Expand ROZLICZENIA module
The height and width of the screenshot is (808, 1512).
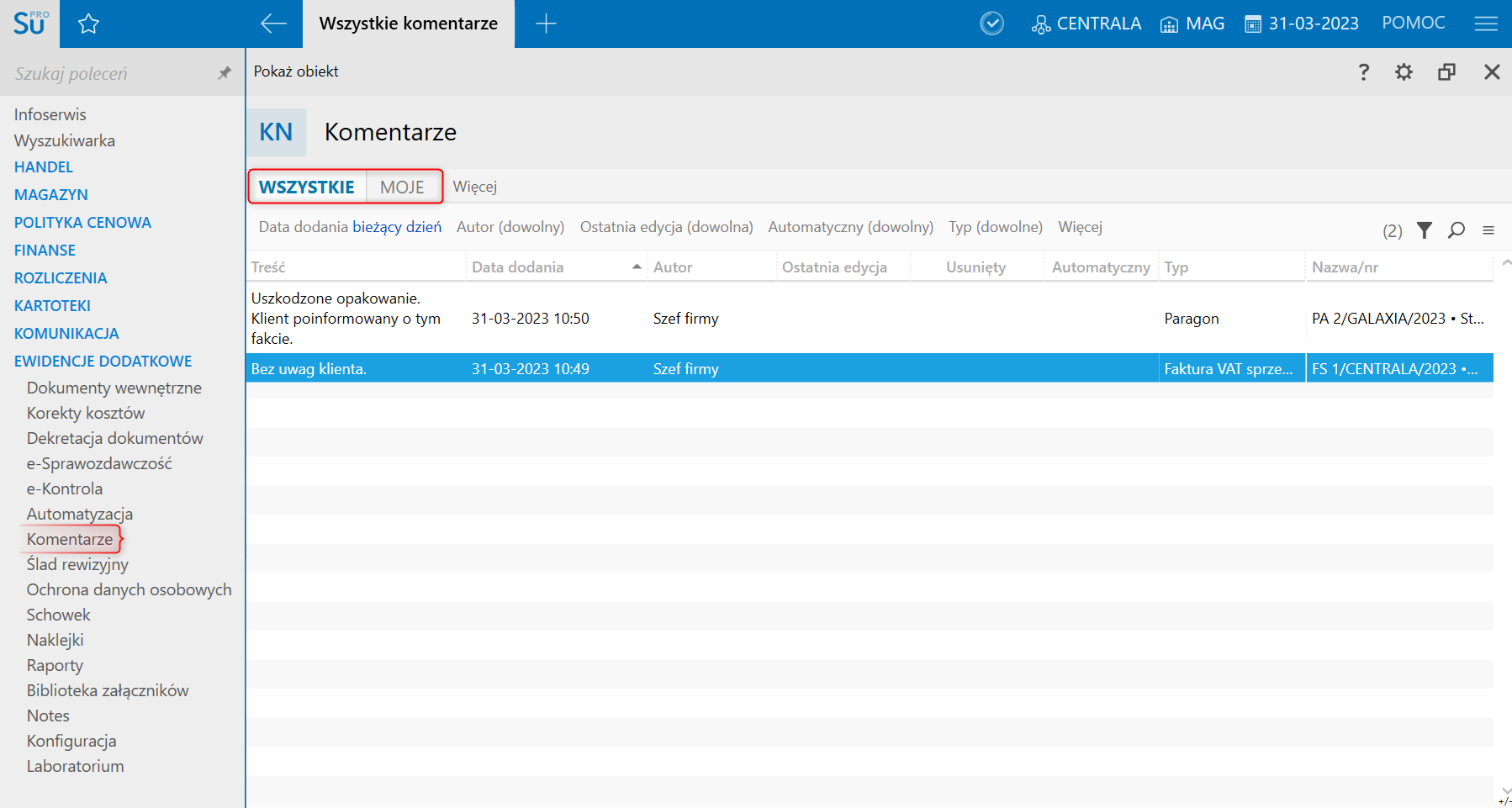coord(61,278)
